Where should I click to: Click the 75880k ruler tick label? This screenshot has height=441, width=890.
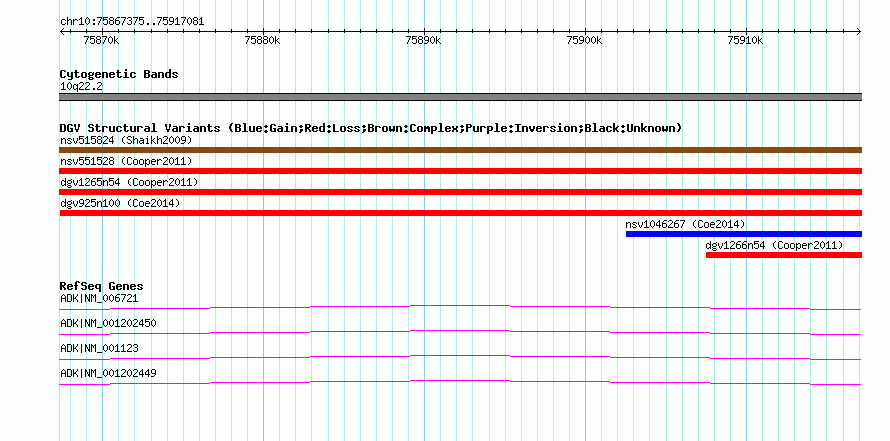[x=262, y=41]
